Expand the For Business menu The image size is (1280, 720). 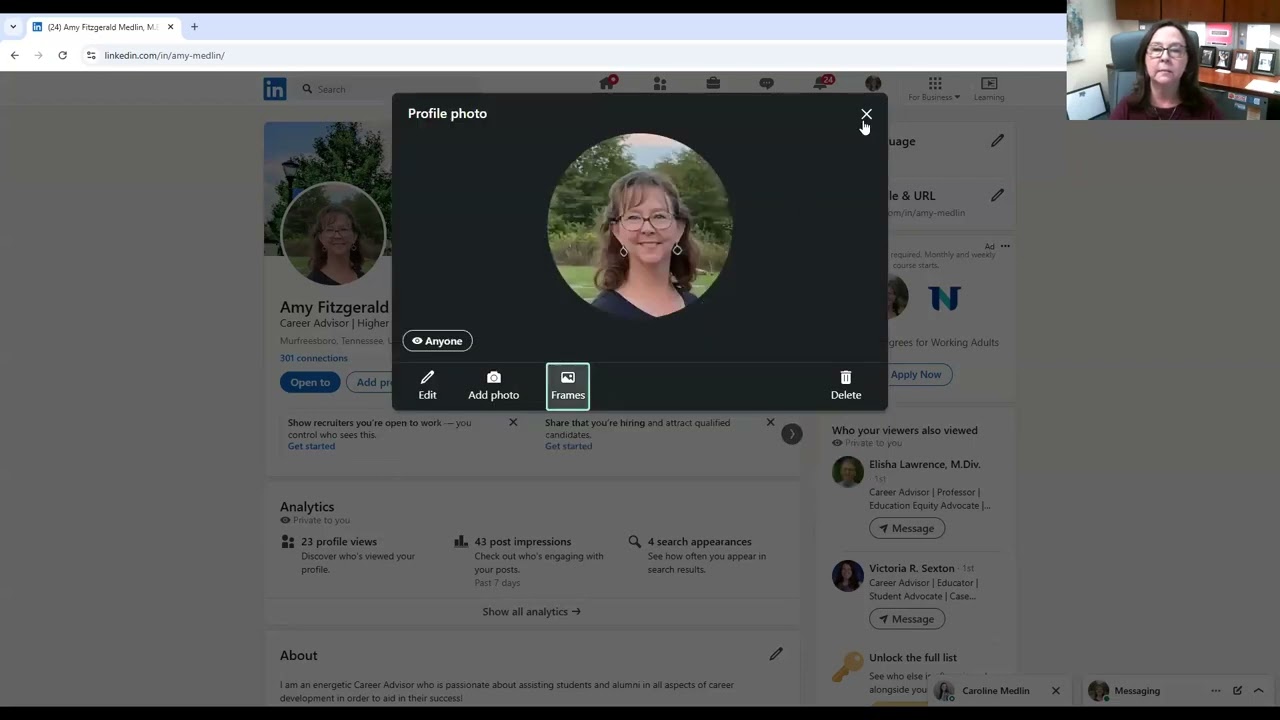934,88
